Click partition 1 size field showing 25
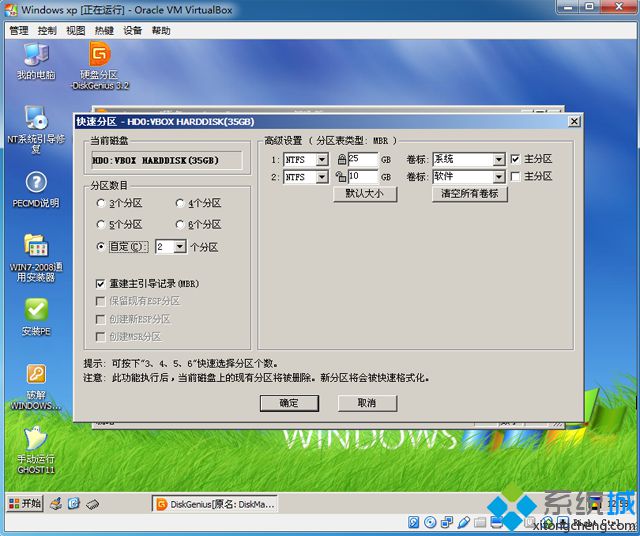Image resolution: width=640 pixels, height=536 pixels. pyautogui.click(x=363, y=159)
